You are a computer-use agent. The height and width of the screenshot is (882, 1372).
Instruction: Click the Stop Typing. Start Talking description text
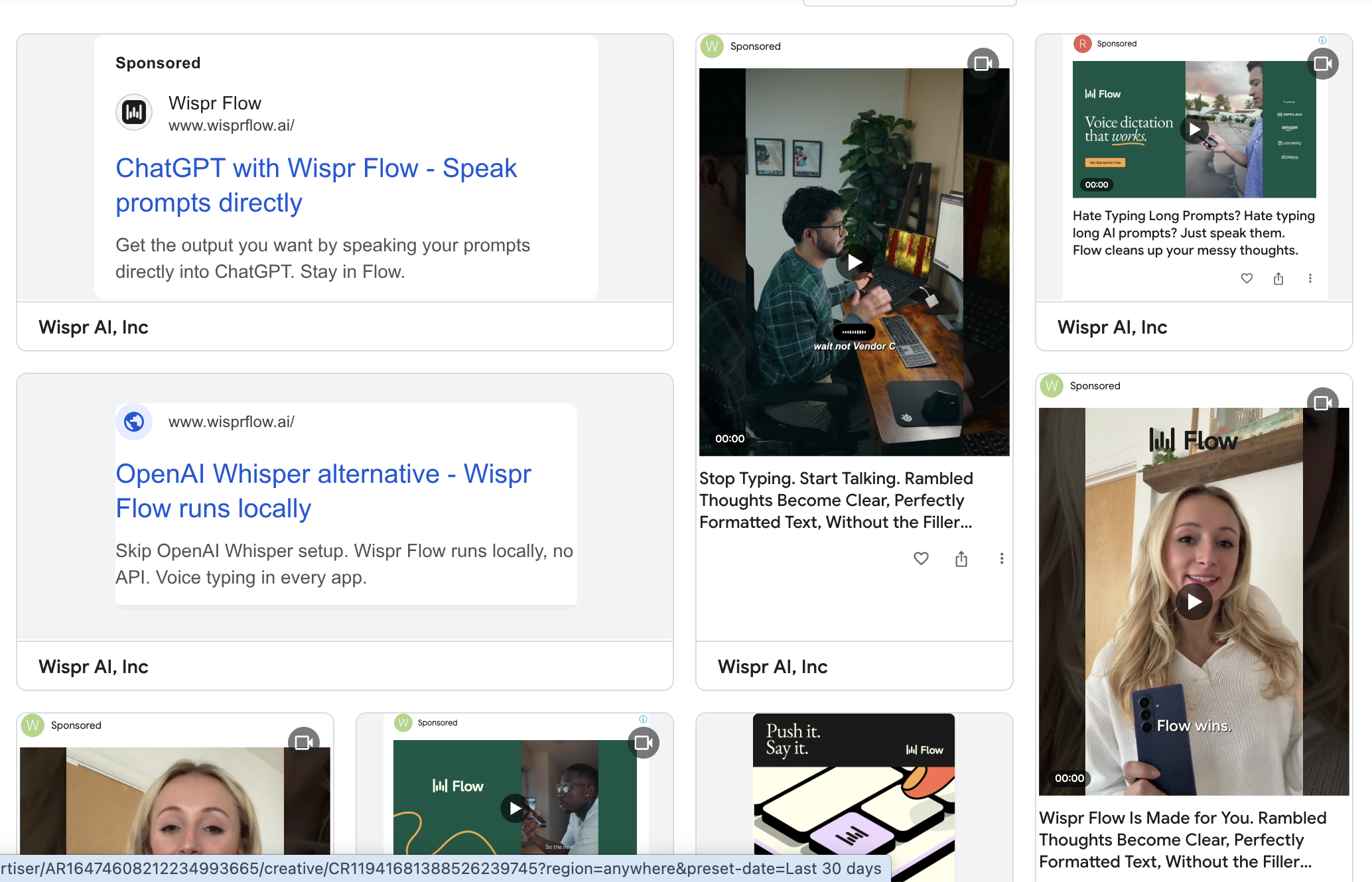836,500
